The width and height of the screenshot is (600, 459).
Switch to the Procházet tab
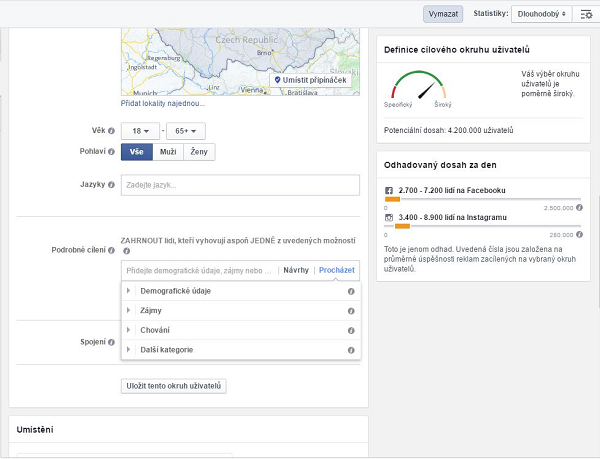pos(337,270)
